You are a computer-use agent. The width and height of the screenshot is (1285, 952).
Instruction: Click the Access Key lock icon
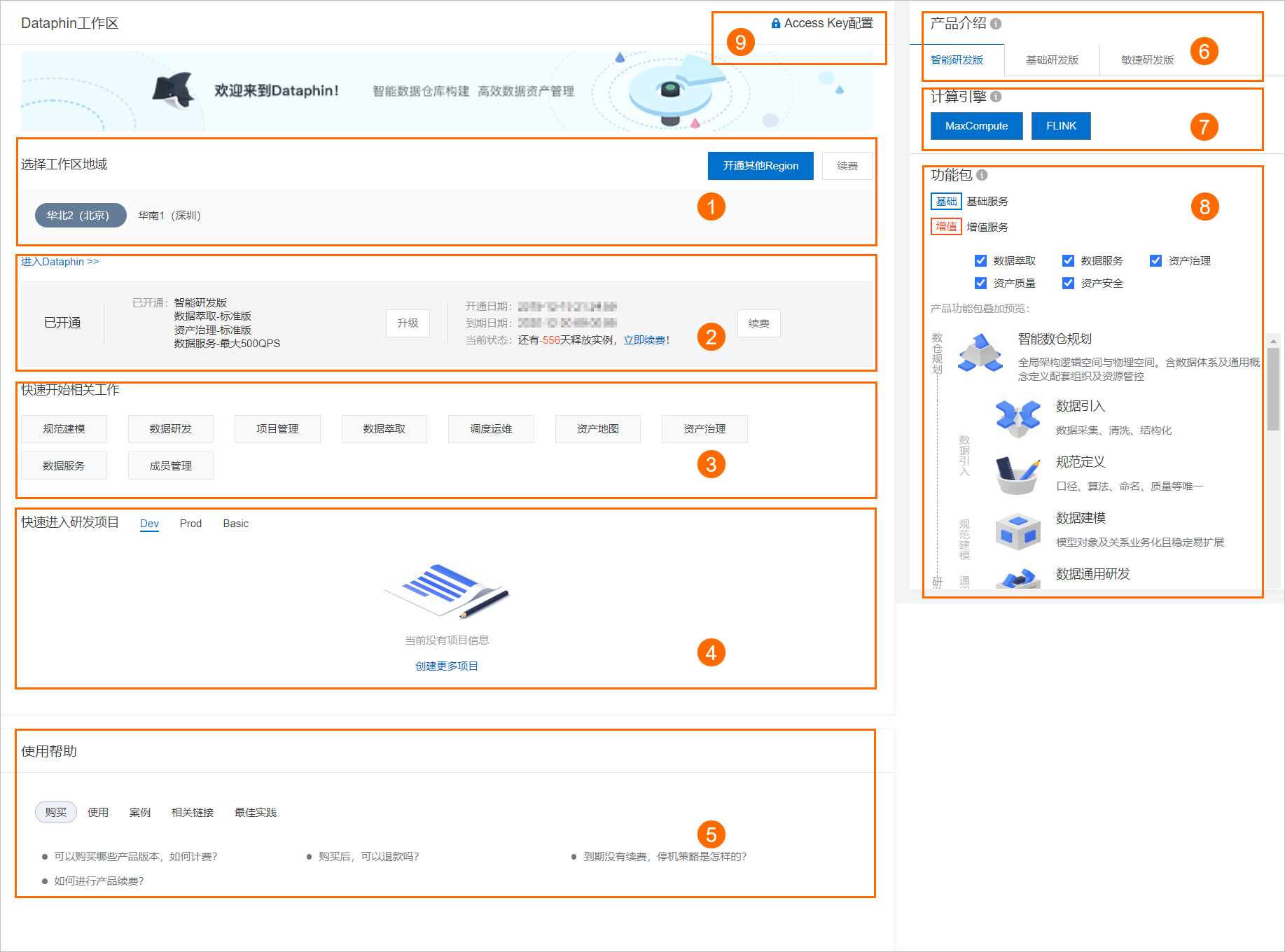pyautogui.click(x=775, y=23)
